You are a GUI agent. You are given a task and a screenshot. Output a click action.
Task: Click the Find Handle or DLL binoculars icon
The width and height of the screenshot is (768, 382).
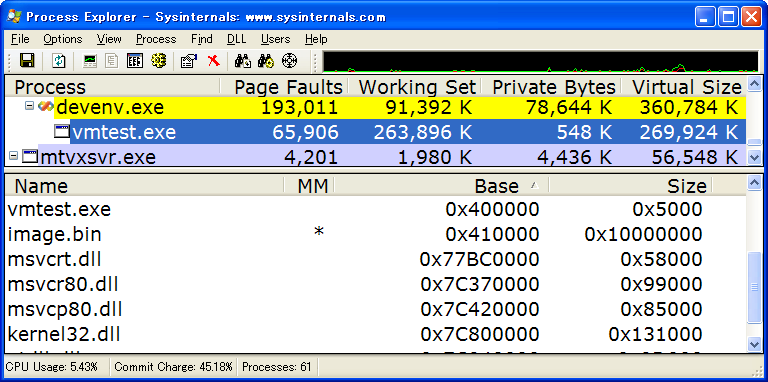242,61
